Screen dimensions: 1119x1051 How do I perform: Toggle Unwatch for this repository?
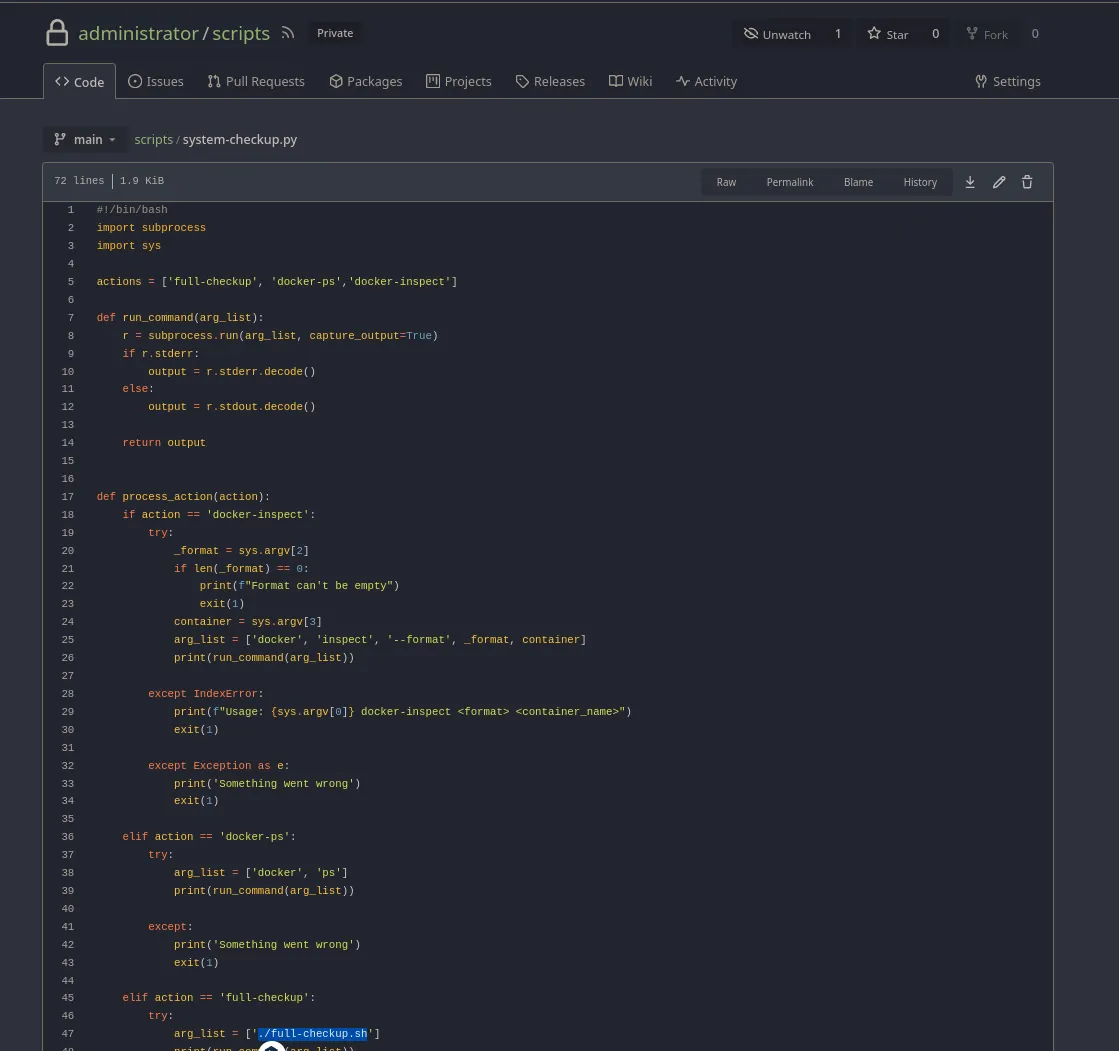click(x=777, y=34)
